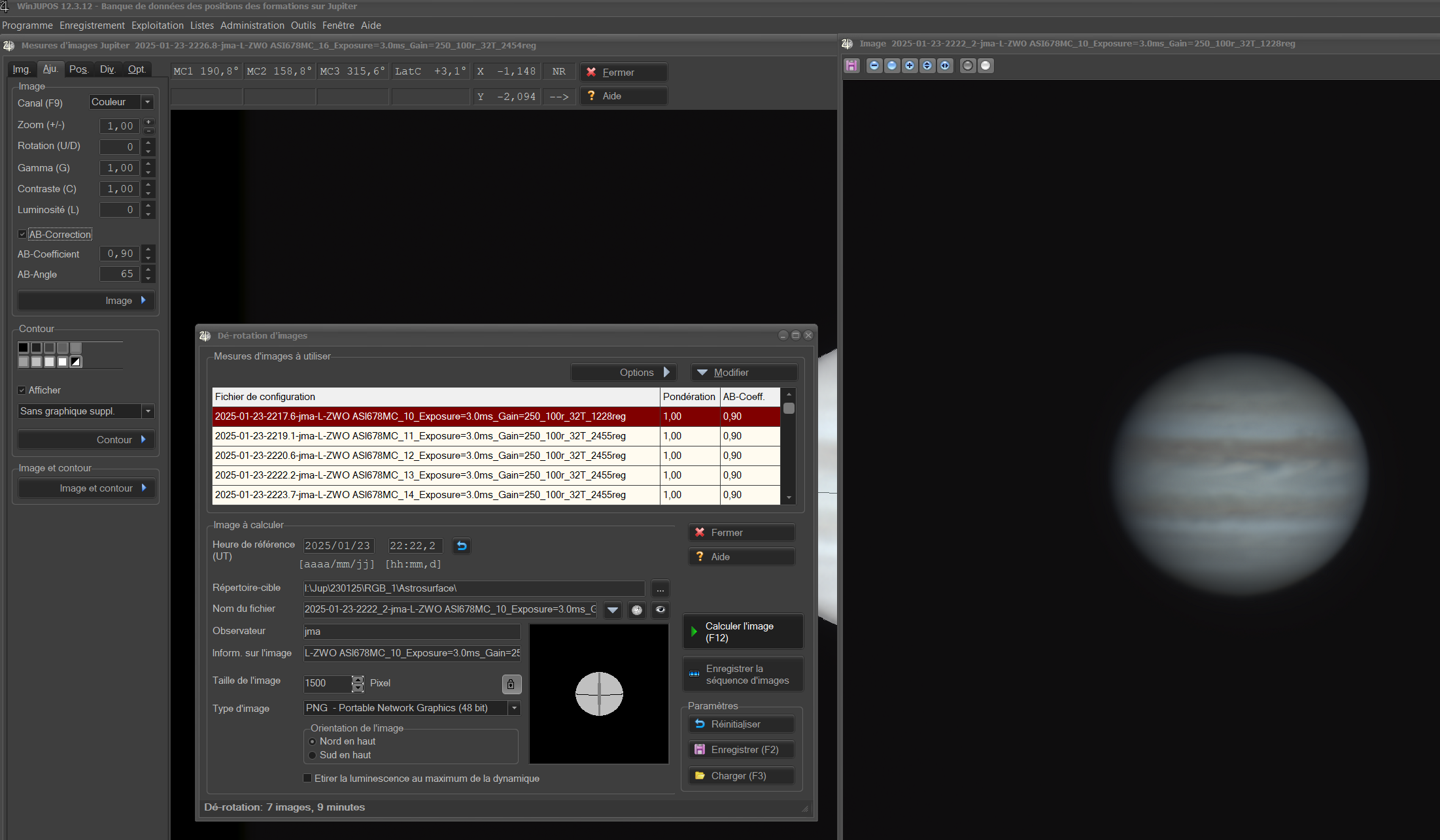1440x840 pixels.
Task: Click the white sphere toolbar icon
Action: pyautogui.click(x=986, y=65)
